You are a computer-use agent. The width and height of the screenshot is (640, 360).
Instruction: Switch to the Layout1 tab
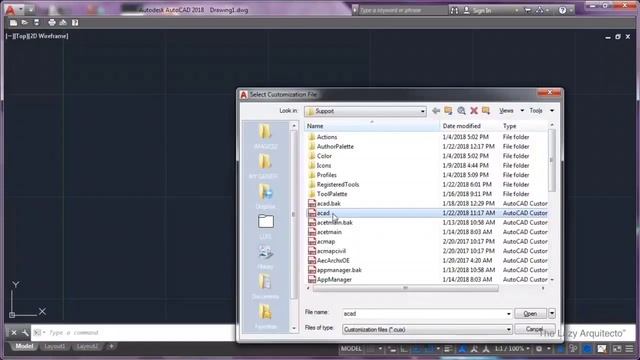tap(55, 347)
